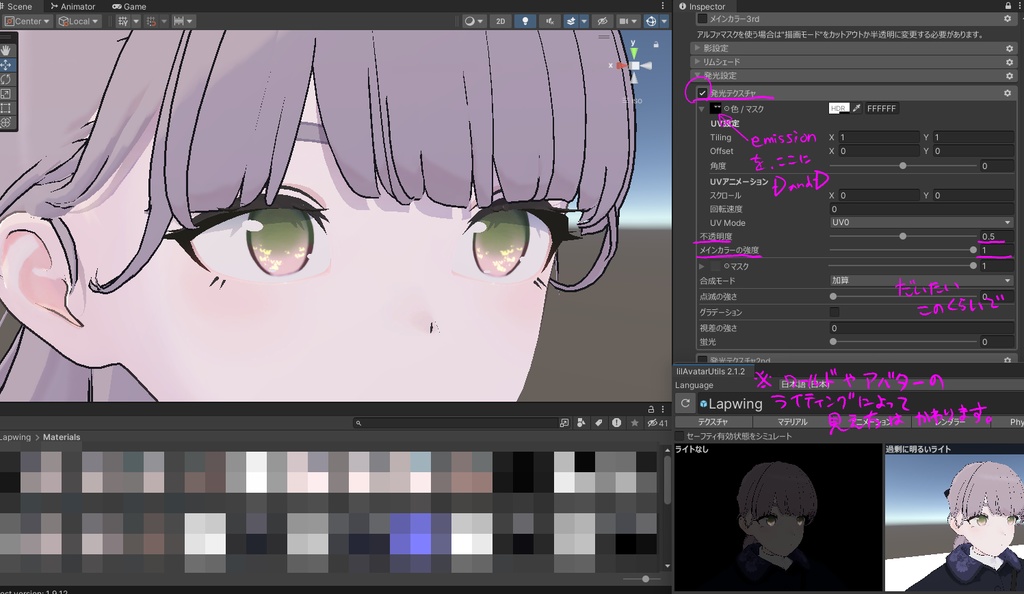The width and height of the screenshot is (1024, 594).
Task: Enable the 発光テクスチャ2nd checkbox
Action: pyautogui.click(x=702, y=360)
